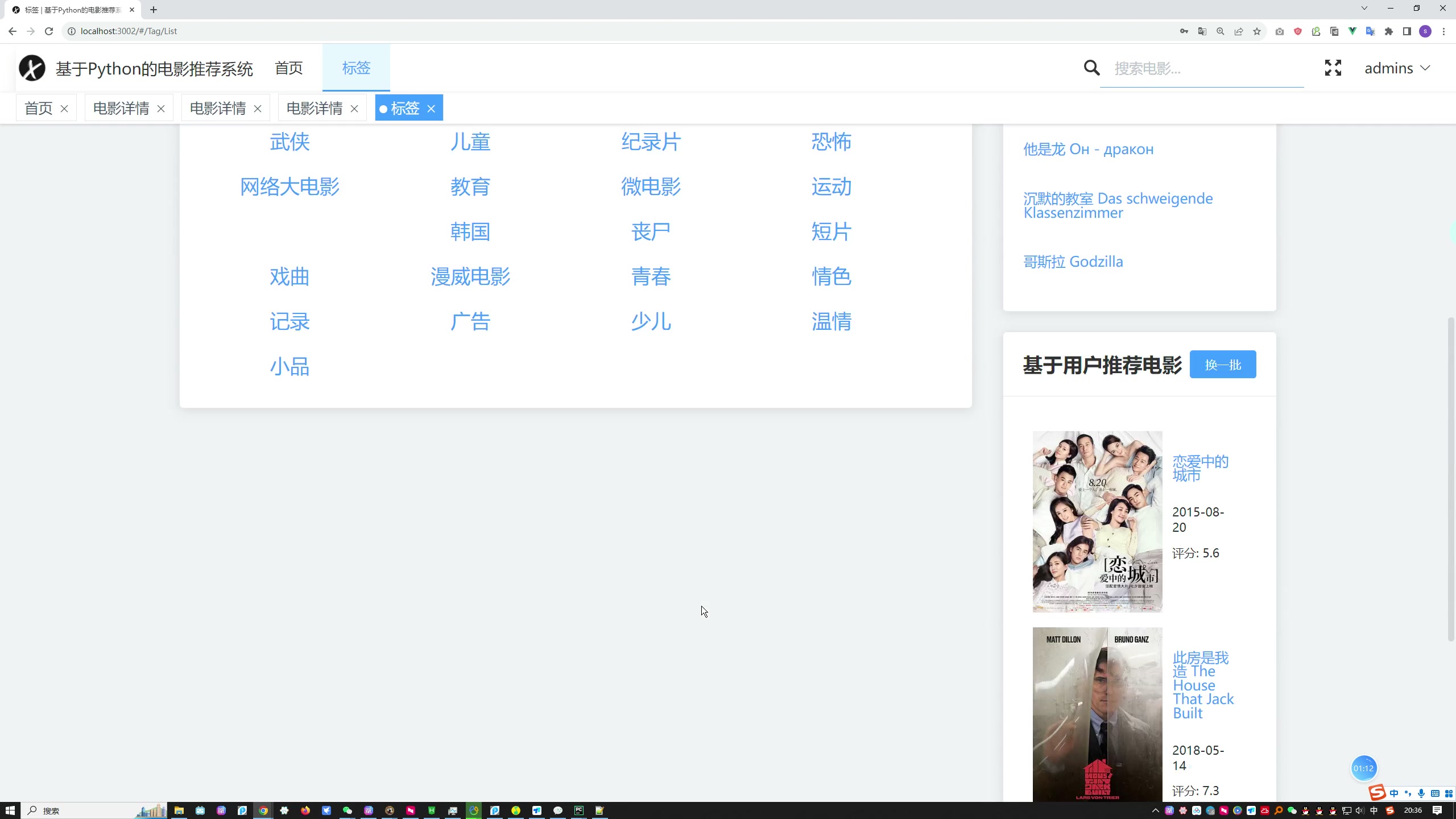
Task: Close the second 电影详情 tab
Action: 258,109
